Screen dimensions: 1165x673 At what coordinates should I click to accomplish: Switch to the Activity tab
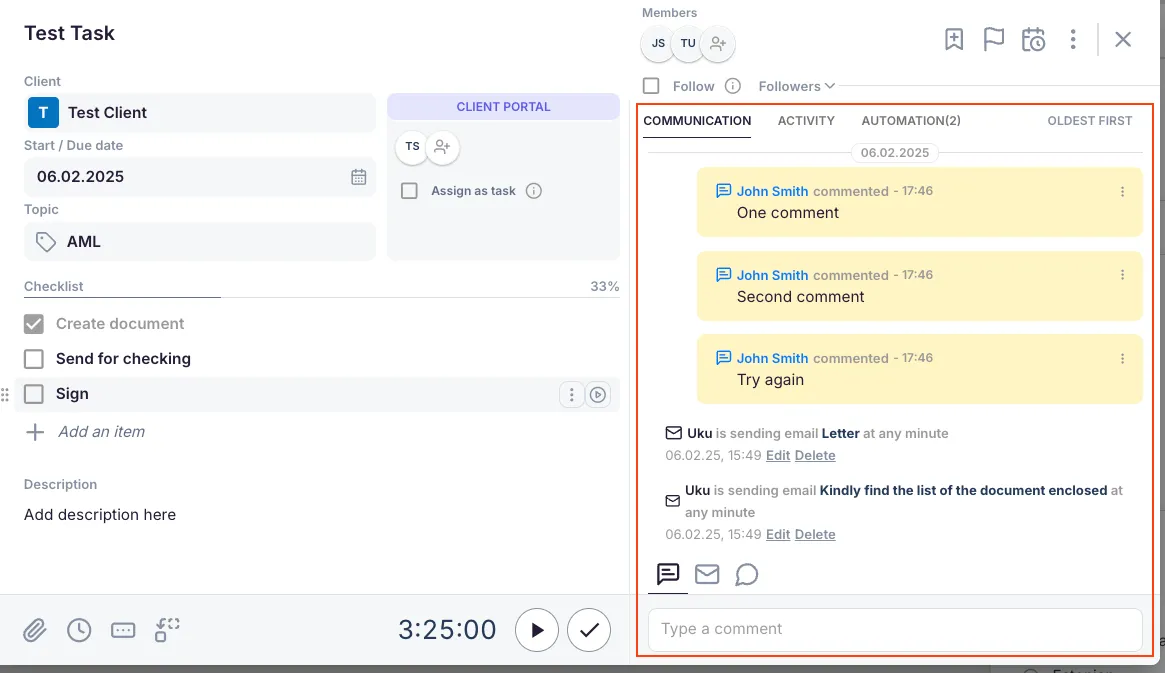point(806,121)
